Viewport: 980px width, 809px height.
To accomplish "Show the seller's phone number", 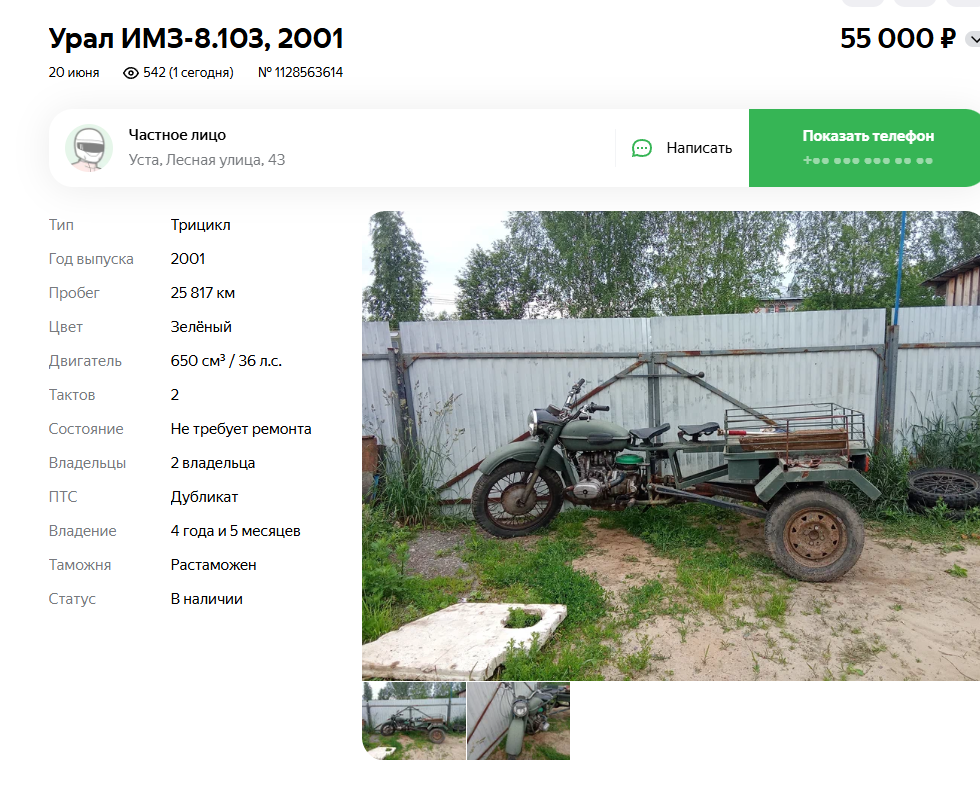I will coord(864,148).
